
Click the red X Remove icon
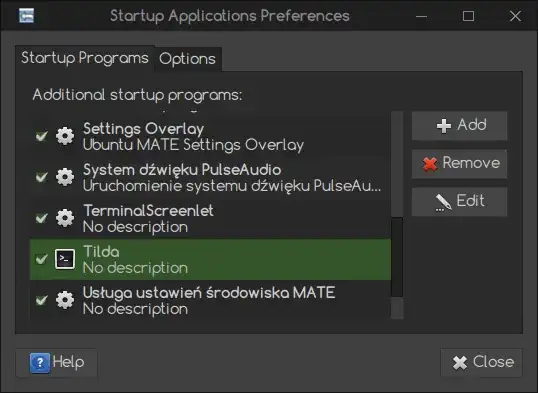(x=430, y=164)
